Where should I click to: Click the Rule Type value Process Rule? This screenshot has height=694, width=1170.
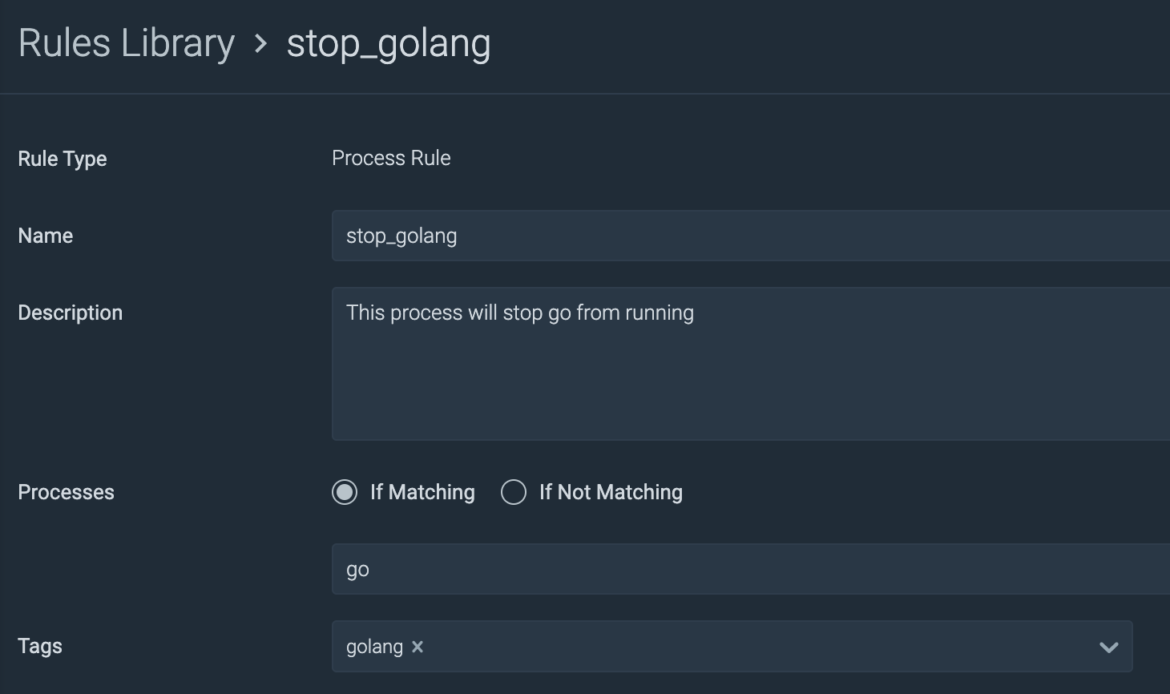391,158
